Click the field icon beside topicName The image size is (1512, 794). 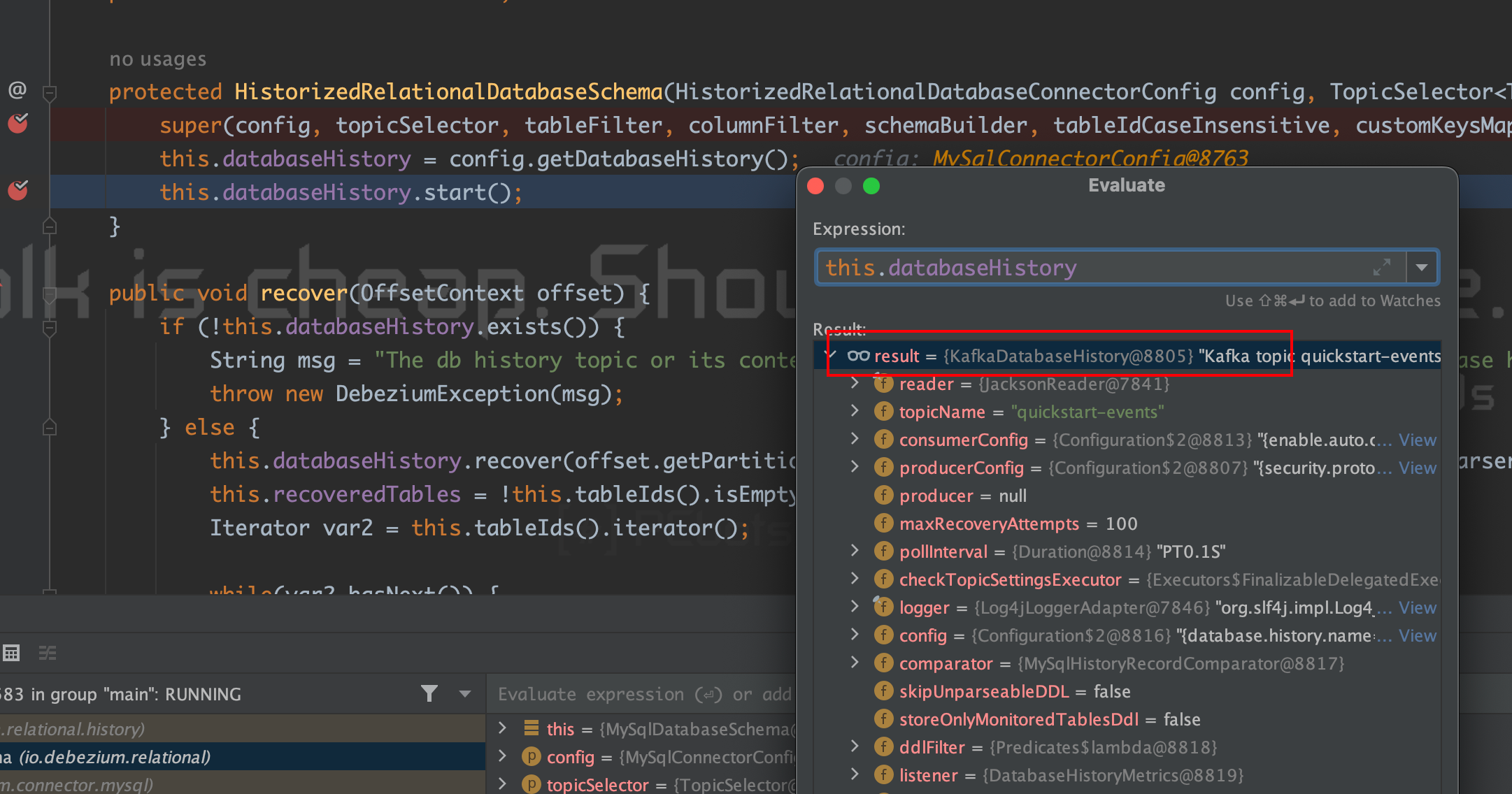[x=883, y=411]
